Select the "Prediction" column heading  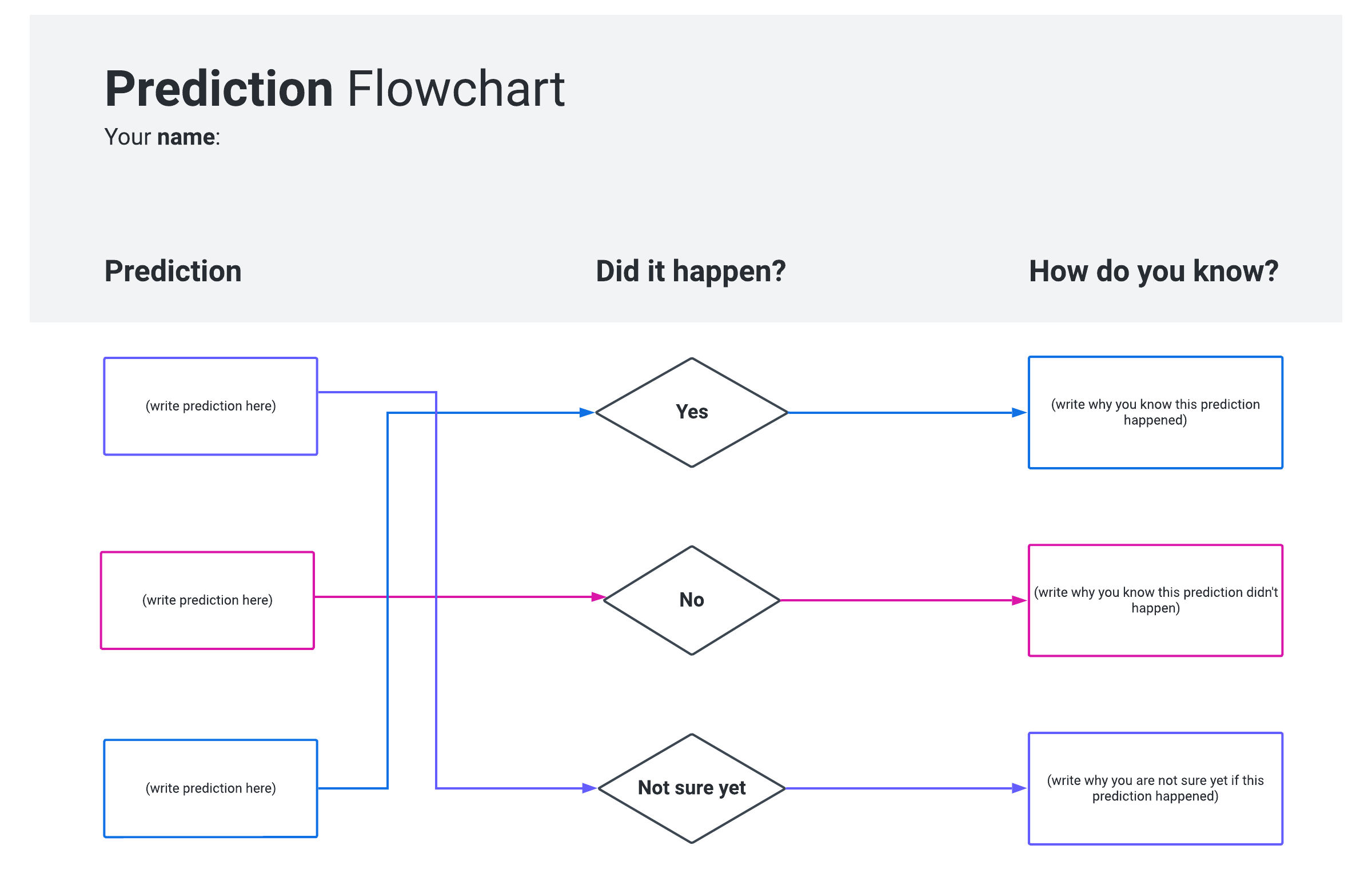[173, 272]
